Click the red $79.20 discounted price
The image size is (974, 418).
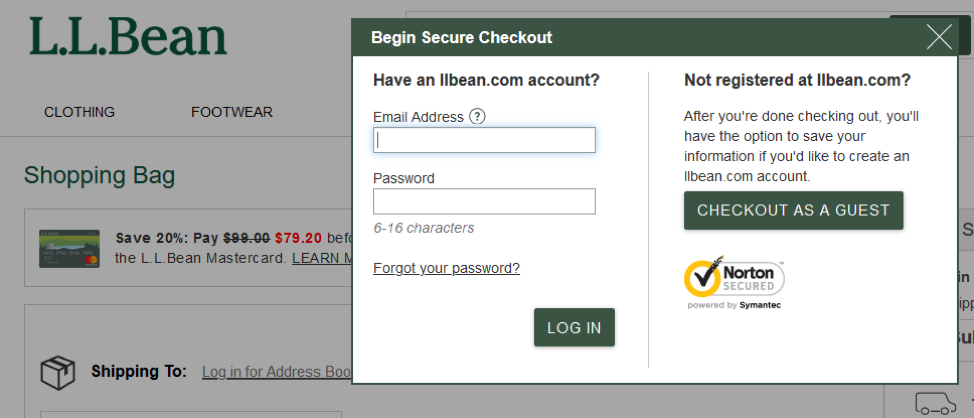tap(298, 238)
